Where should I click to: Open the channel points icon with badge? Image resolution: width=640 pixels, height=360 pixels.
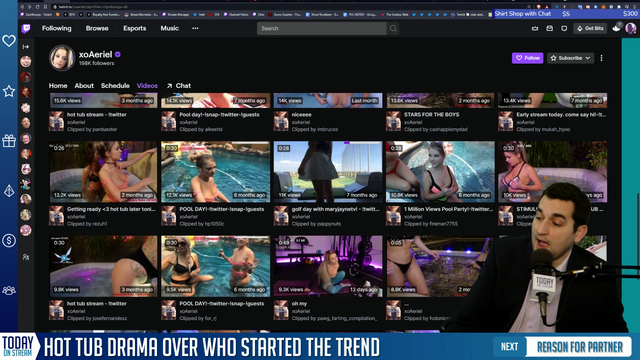(x=617, y=27)
